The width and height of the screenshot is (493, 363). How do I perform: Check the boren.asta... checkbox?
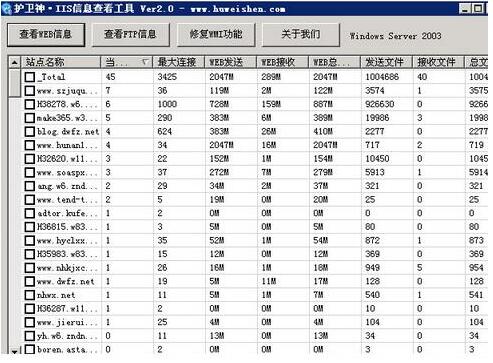(30, 350)
